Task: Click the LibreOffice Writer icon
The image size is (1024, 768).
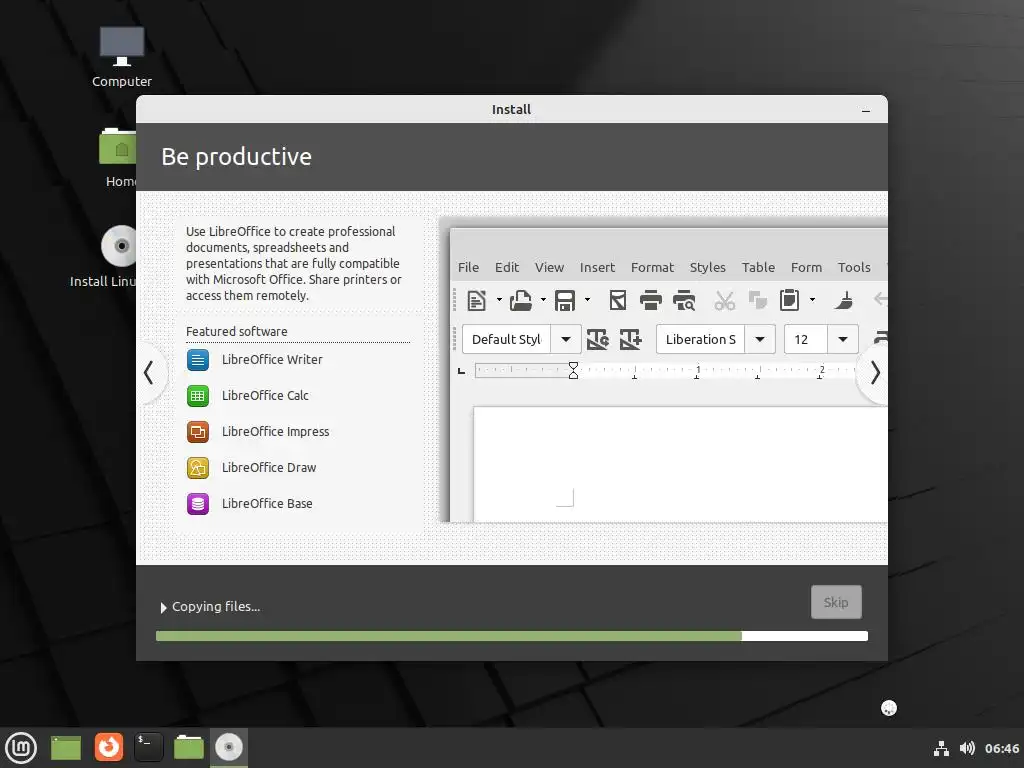Action: (x=198, y=360)
